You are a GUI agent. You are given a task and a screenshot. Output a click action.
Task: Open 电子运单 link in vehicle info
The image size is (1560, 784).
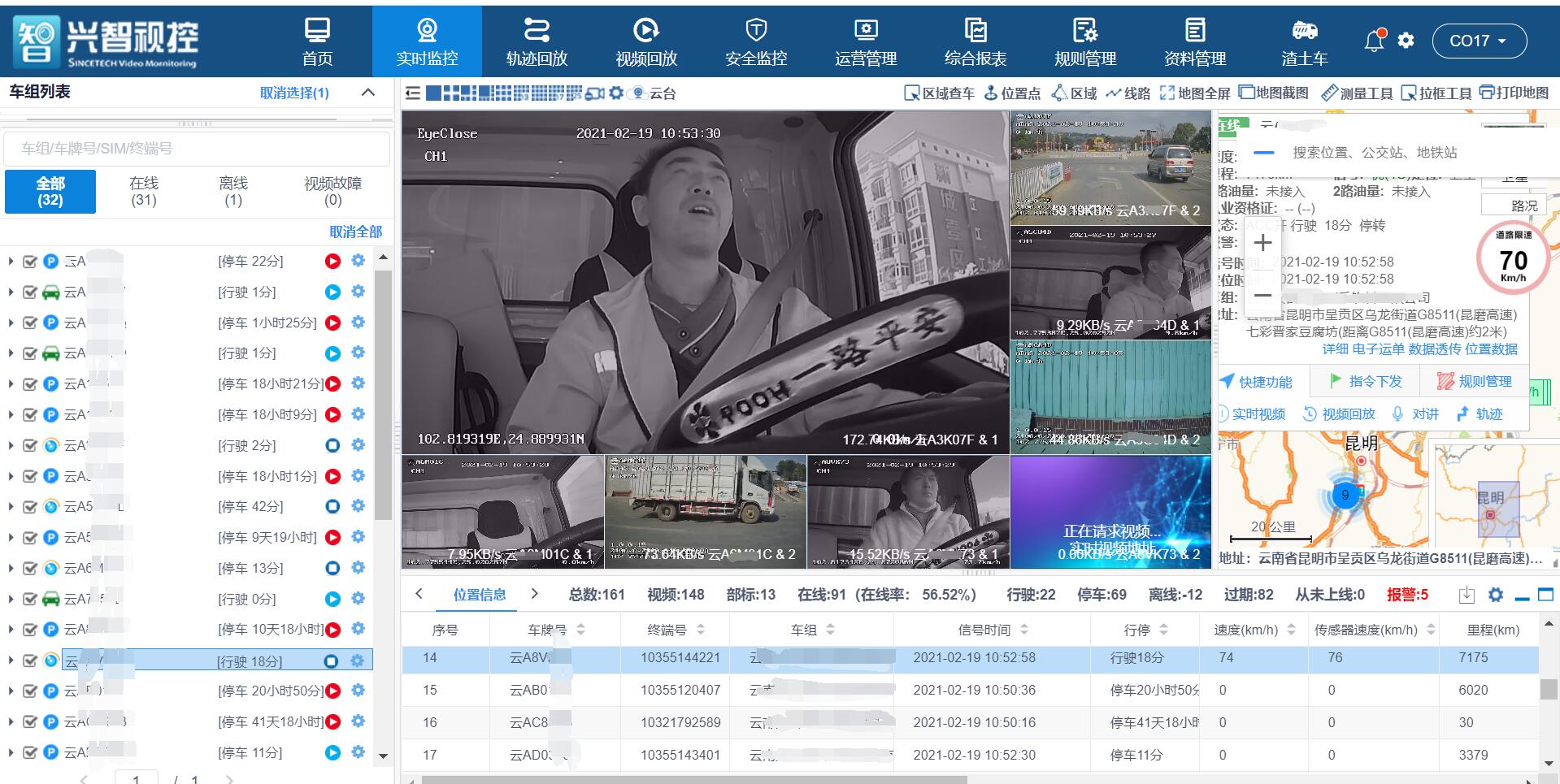click(x=1378, y=349)
